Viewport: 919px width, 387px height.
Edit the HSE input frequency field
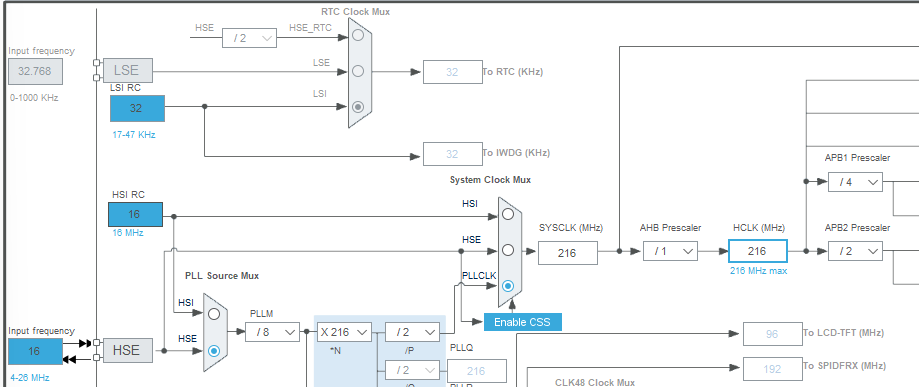[x=35, y=351]
